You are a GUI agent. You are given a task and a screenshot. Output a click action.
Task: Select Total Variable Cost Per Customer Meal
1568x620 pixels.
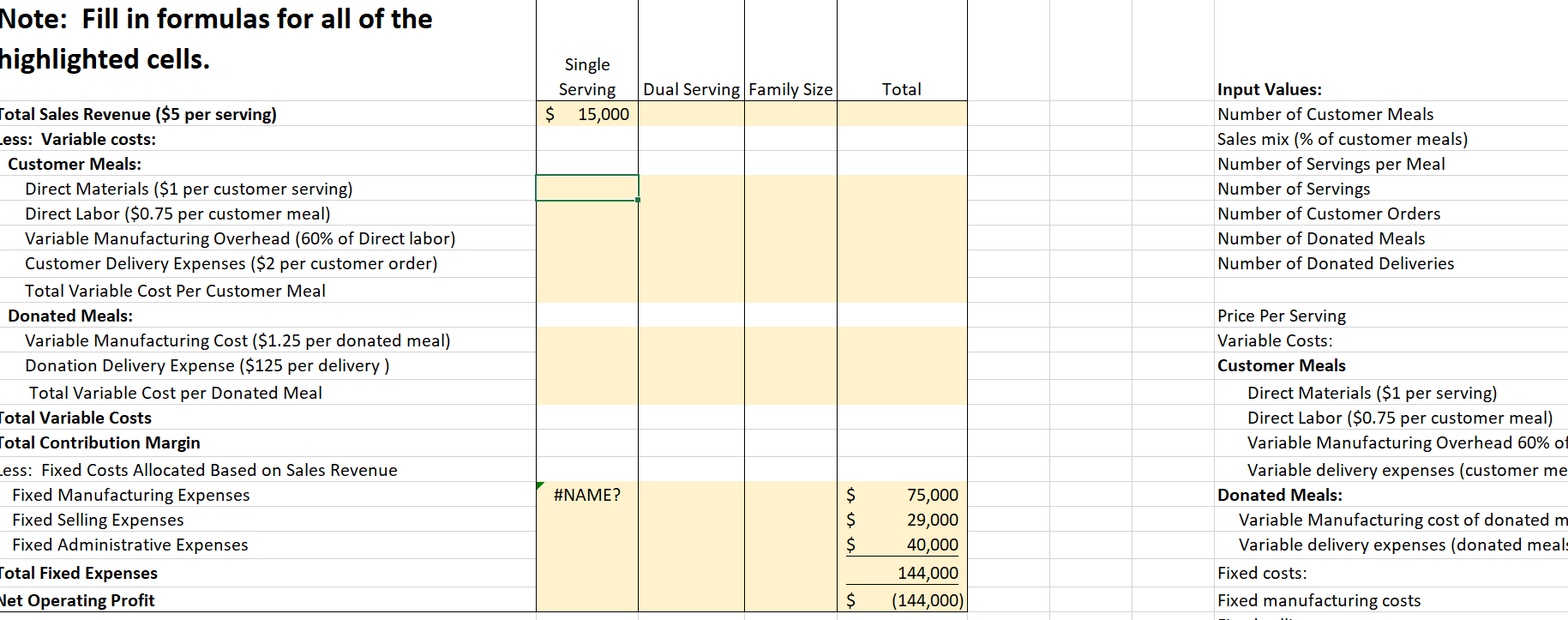[175, 291]
